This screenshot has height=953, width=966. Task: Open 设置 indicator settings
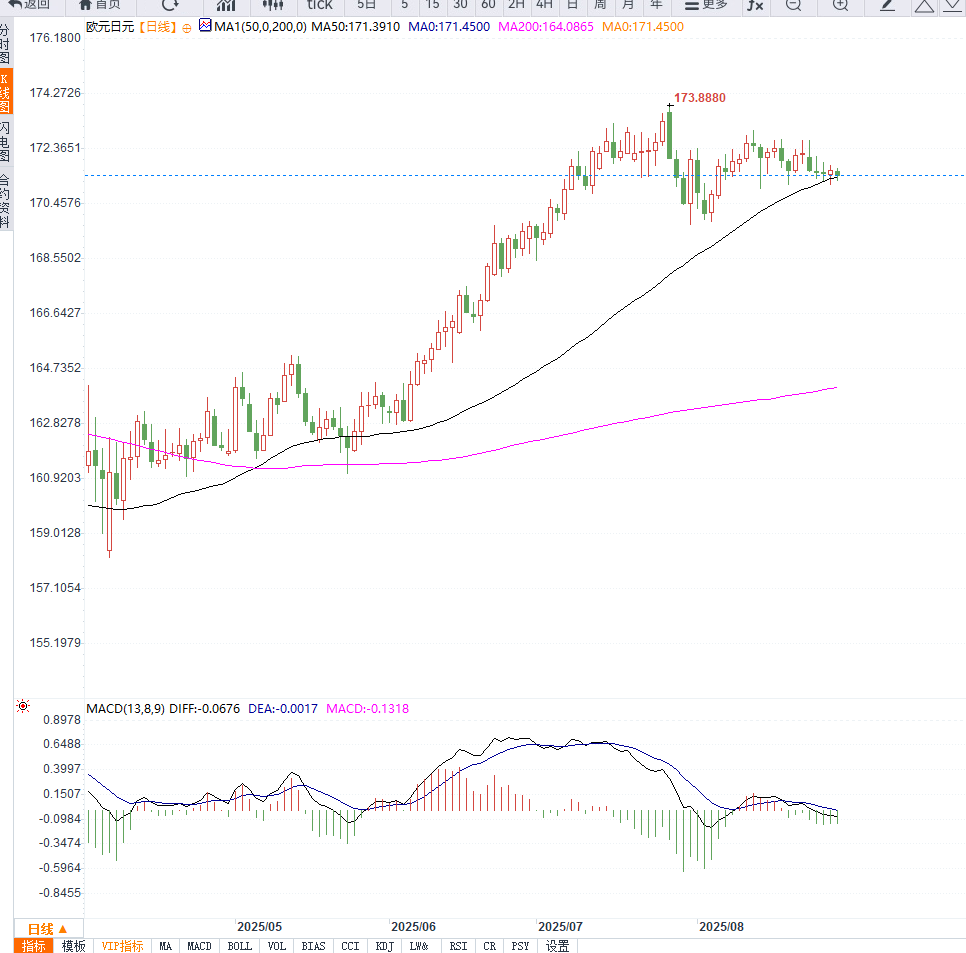tap(557, 946)
